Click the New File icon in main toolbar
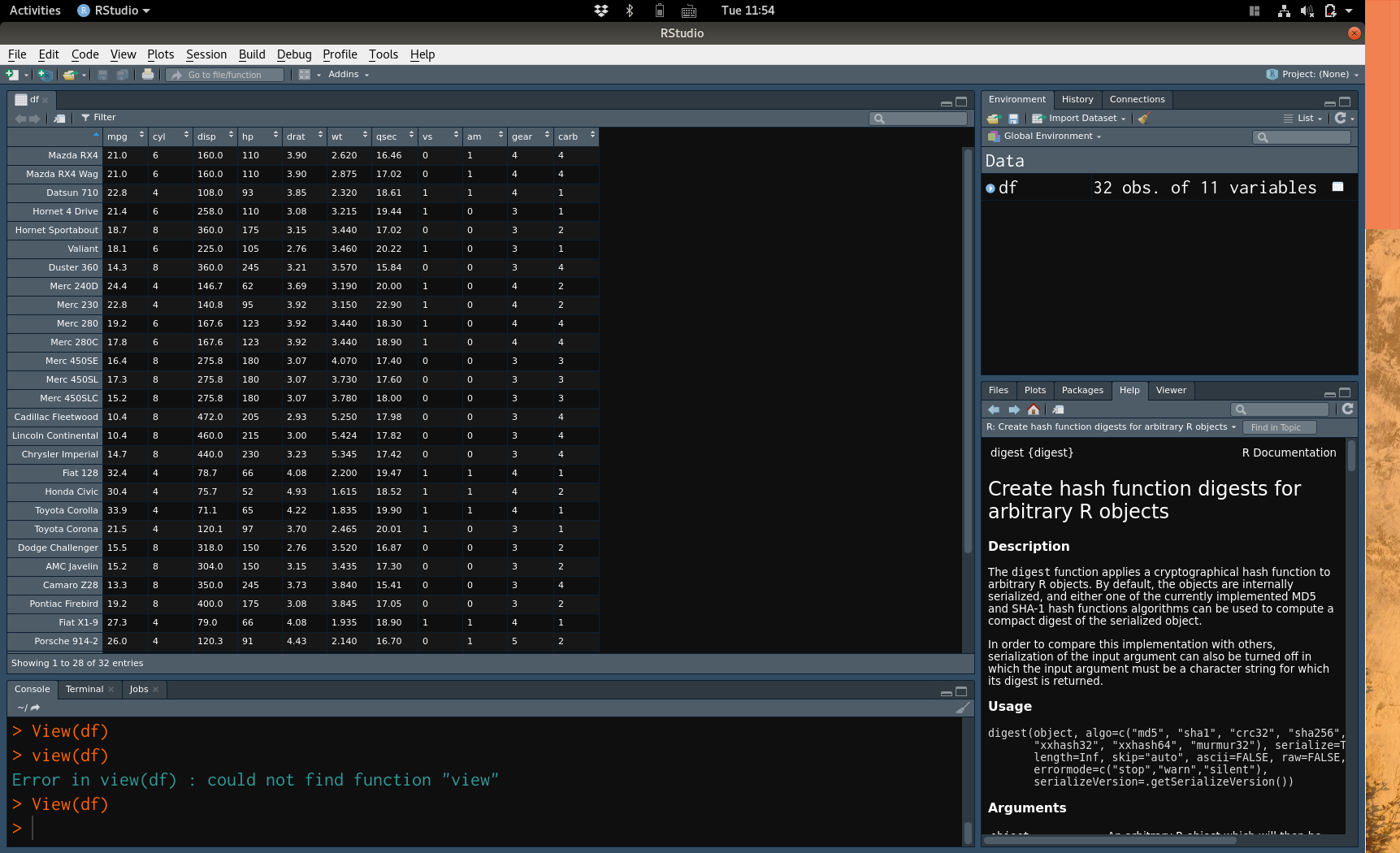This screenshot has height=853, width=1400. [11, 75]
